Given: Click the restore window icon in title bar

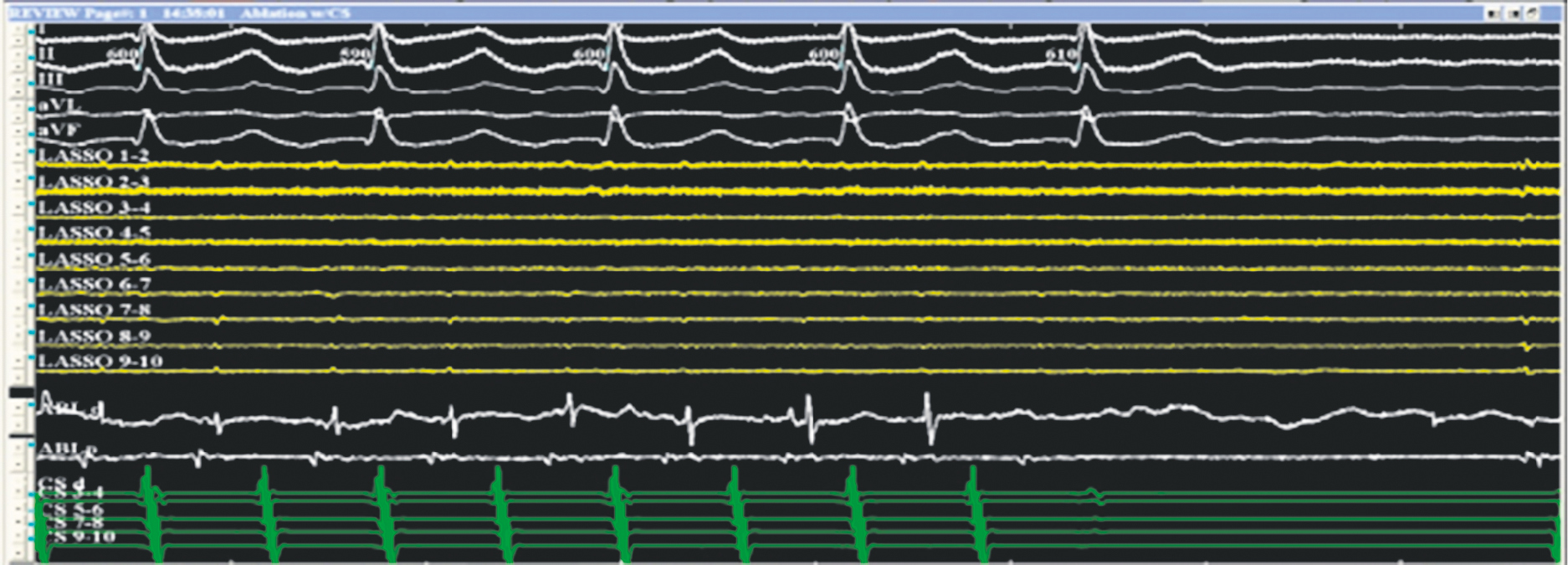Looking at the screenshot, I should (x=1514, y=13).
